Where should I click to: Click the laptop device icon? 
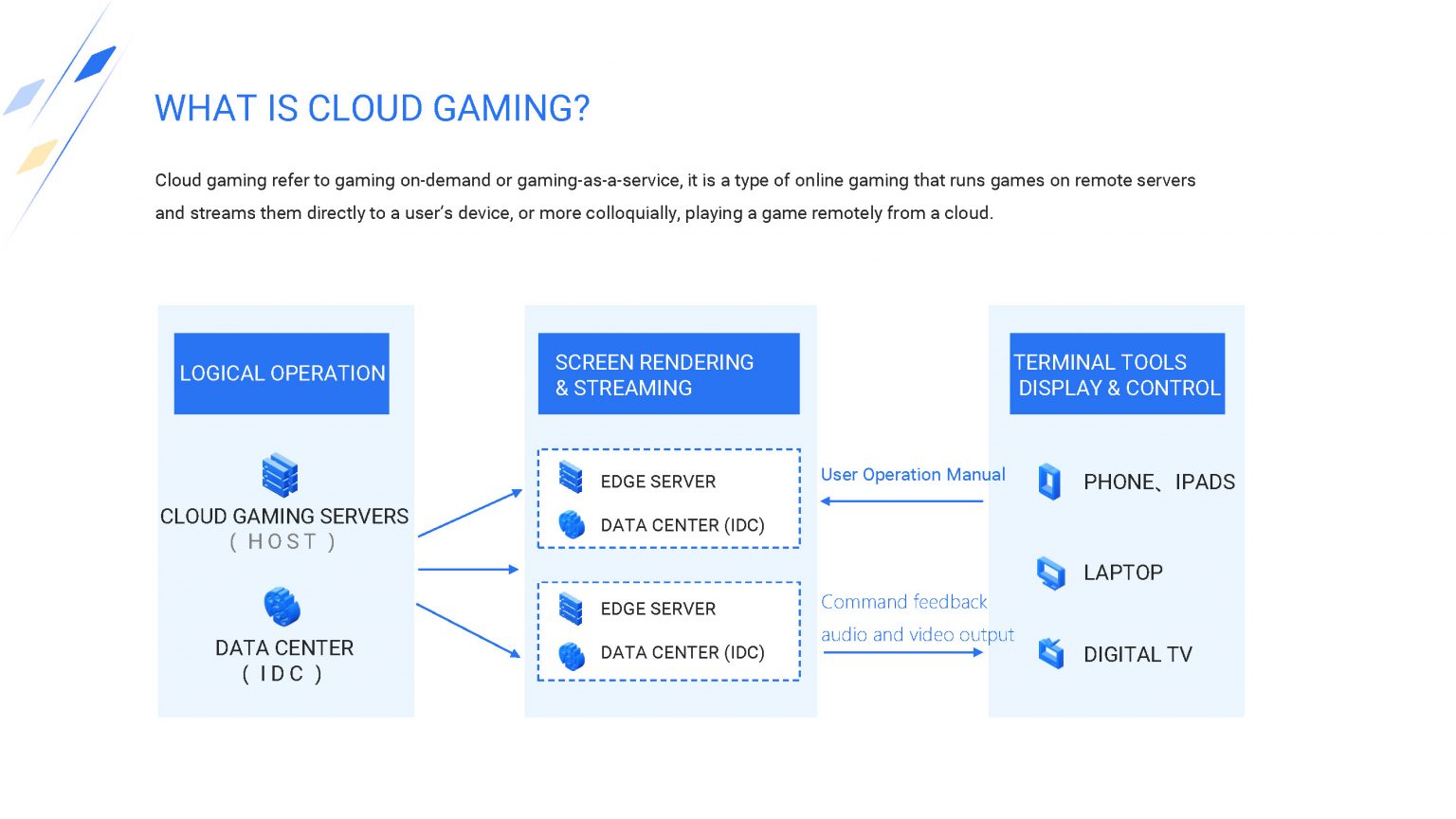1050,573
